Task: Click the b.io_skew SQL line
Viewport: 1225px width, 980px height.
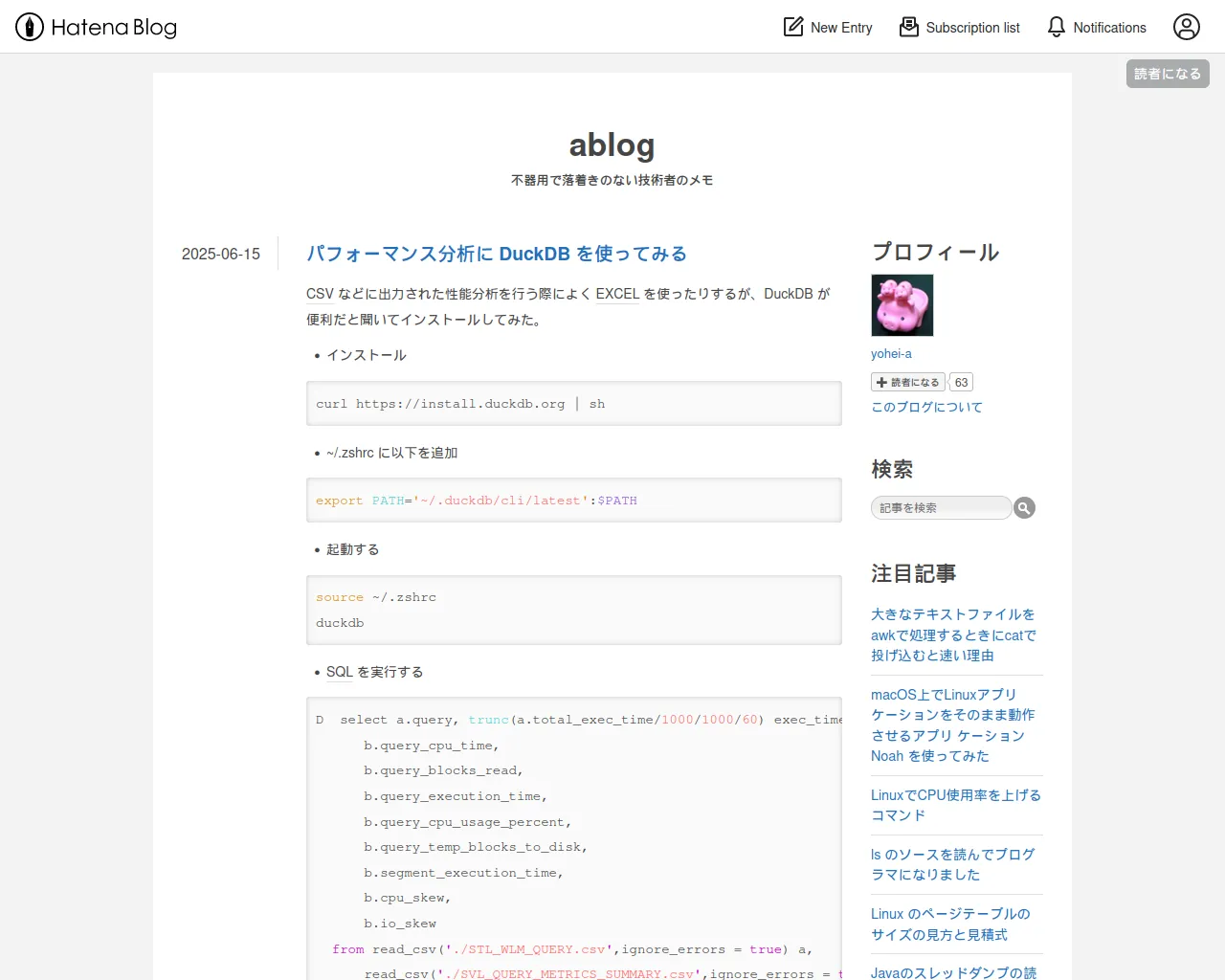Action: click(x=400, y=924)
